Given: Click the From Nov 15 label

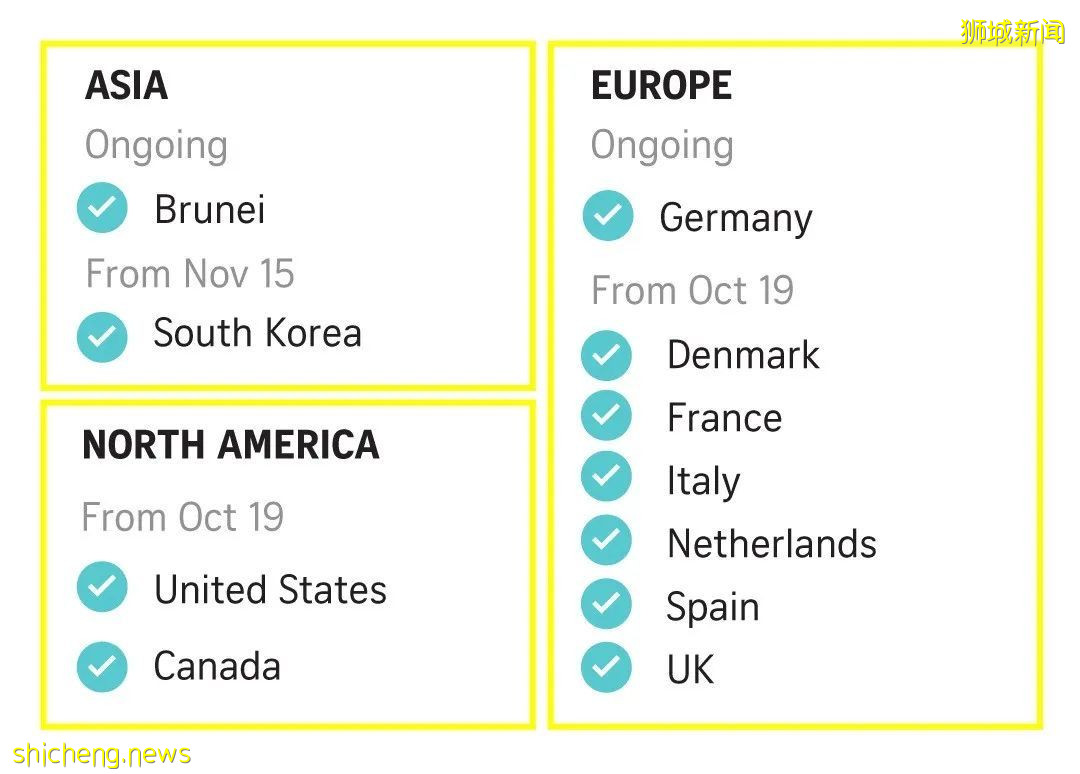Looking at the screenshot, I should point(190,274).
